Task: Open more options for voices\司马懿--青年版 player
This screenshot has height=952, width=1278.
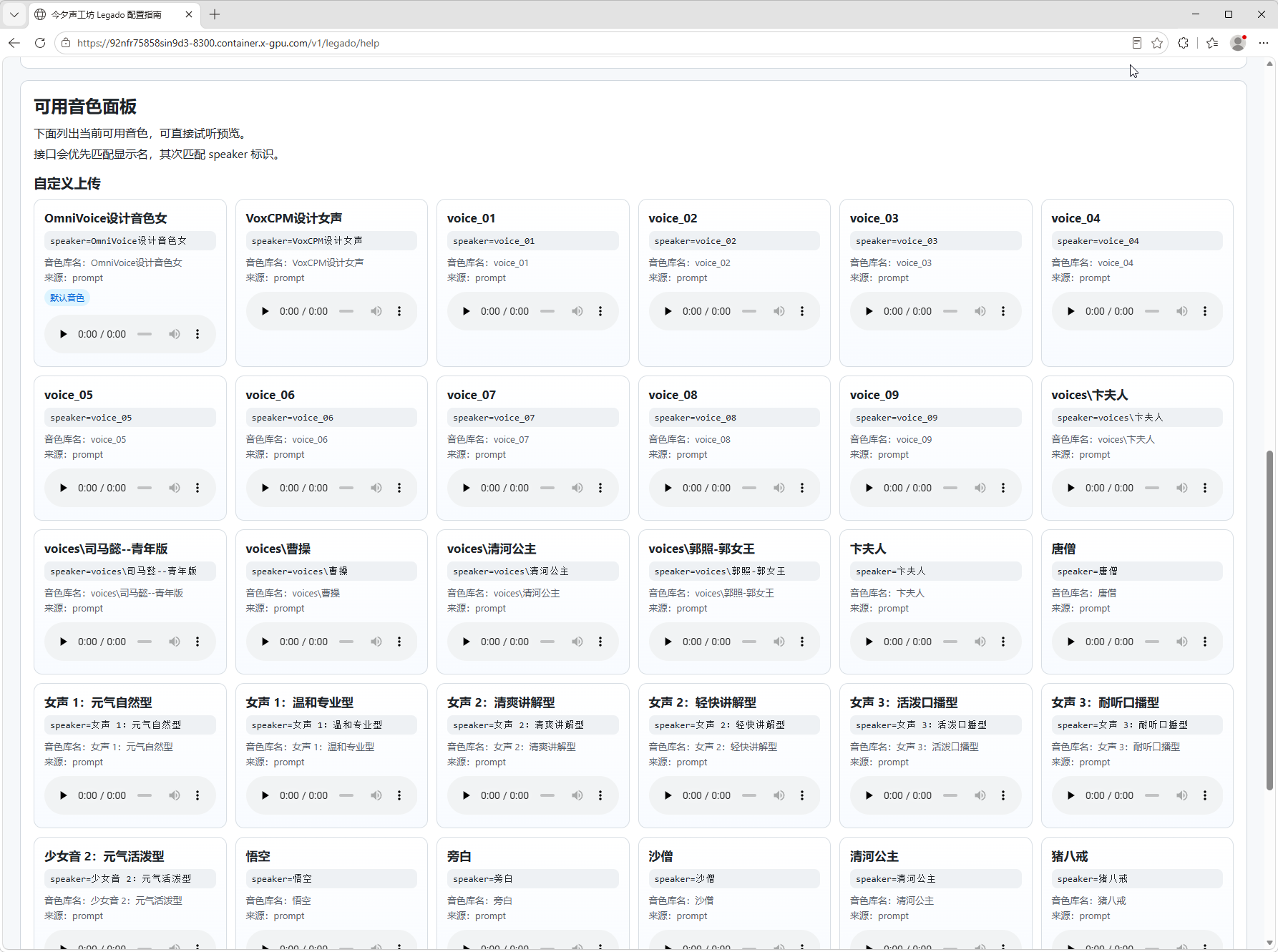Action: 197,642
